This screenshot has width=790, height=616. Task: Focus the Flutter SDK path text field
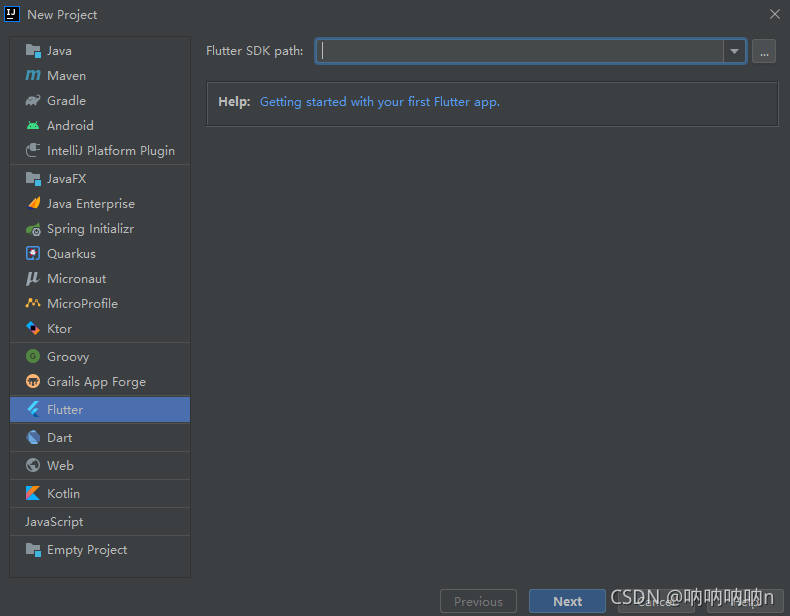point(520,51)
